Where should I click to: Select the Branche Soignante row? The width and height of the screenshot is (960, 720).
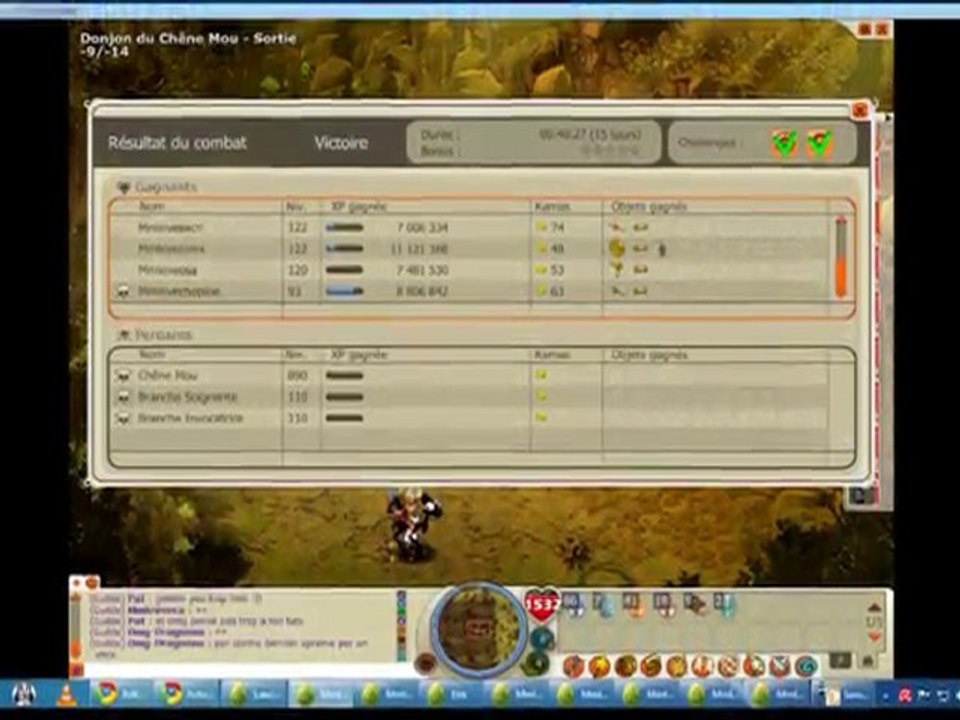(471, 397)
